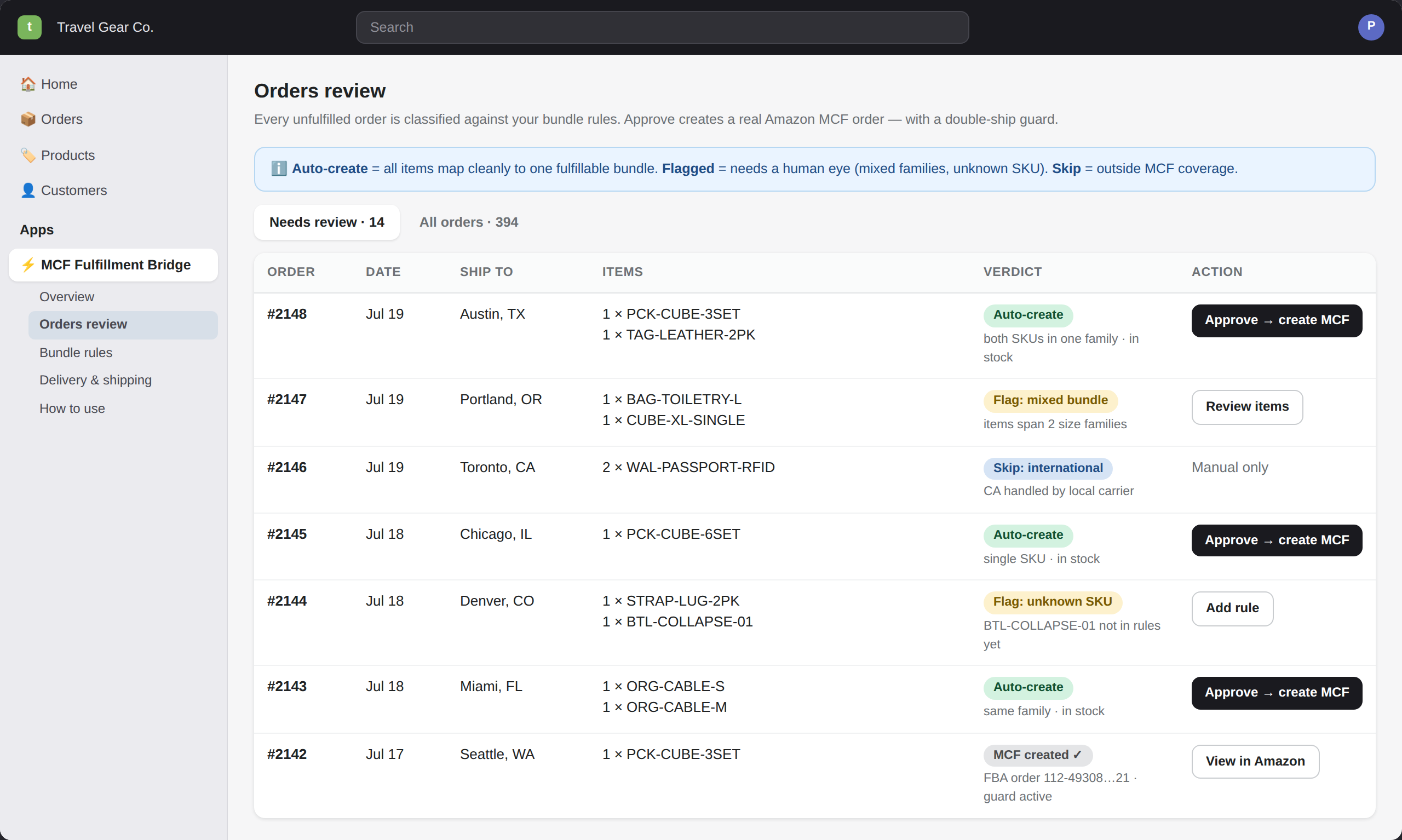Focus the Search field
This screenshot has height=840, width=1402.
pyautogui.click(x=662, y=27)
